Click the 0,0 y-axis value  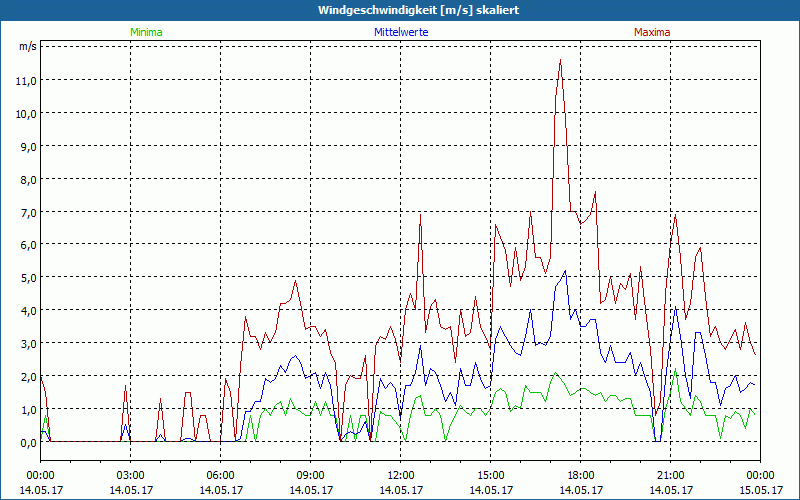pos(29,443)
